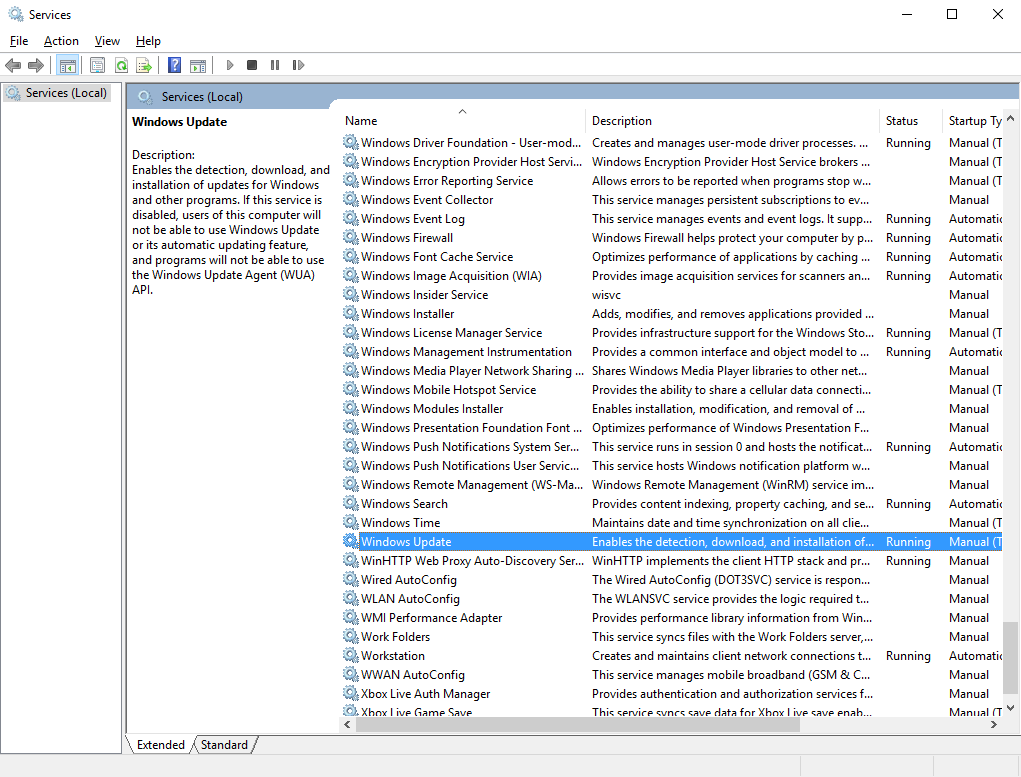Select WinHTTP Web Proxy Auto-Discovery Service

tap(671, 560)
